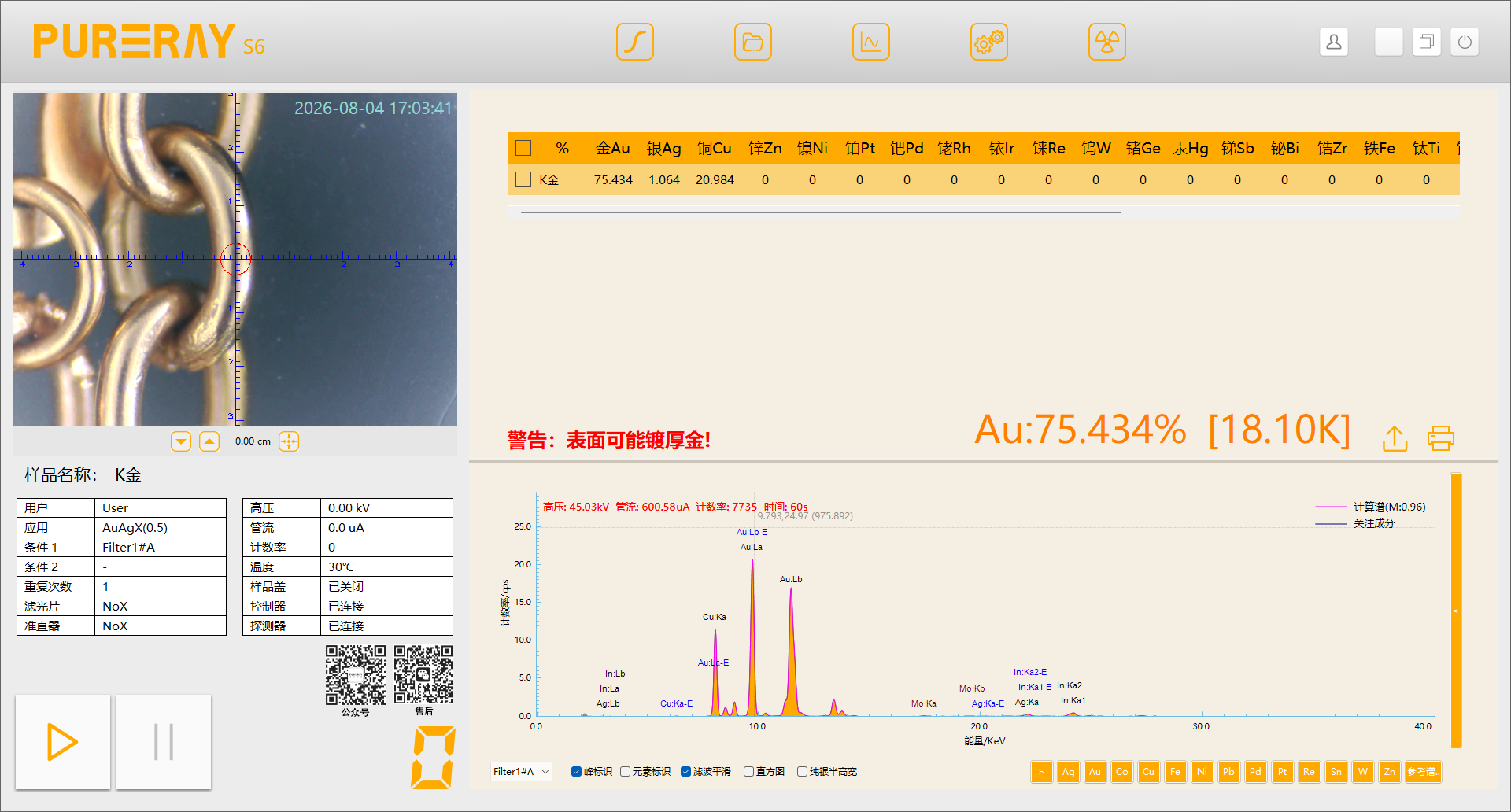Click the radiation symbol icon
Screen dimensions: 1511x812
[x=1107, y=42]
